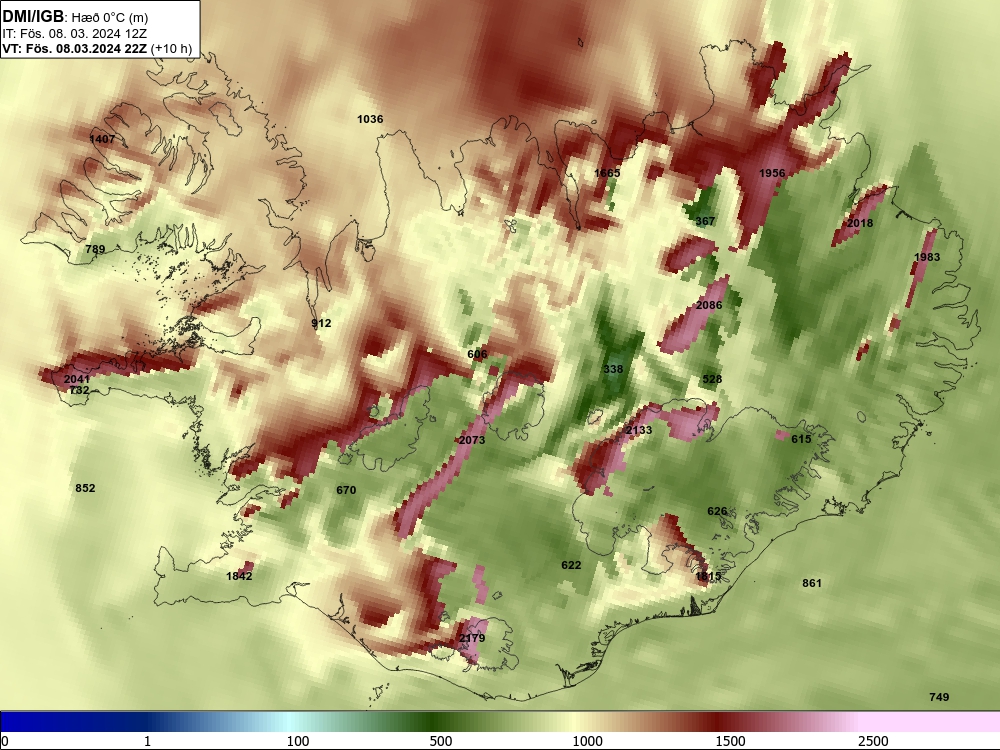Click the valid time line 'VT: Fös. 08.03.2024 22Z'

pos(75,48)
